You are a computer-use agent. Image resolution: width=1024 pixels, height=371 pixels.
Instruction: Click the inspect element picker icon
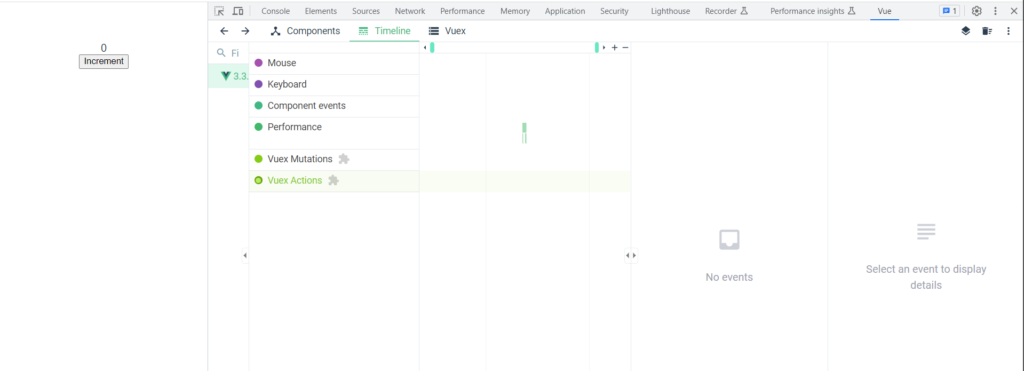click(x=219, y=11)
